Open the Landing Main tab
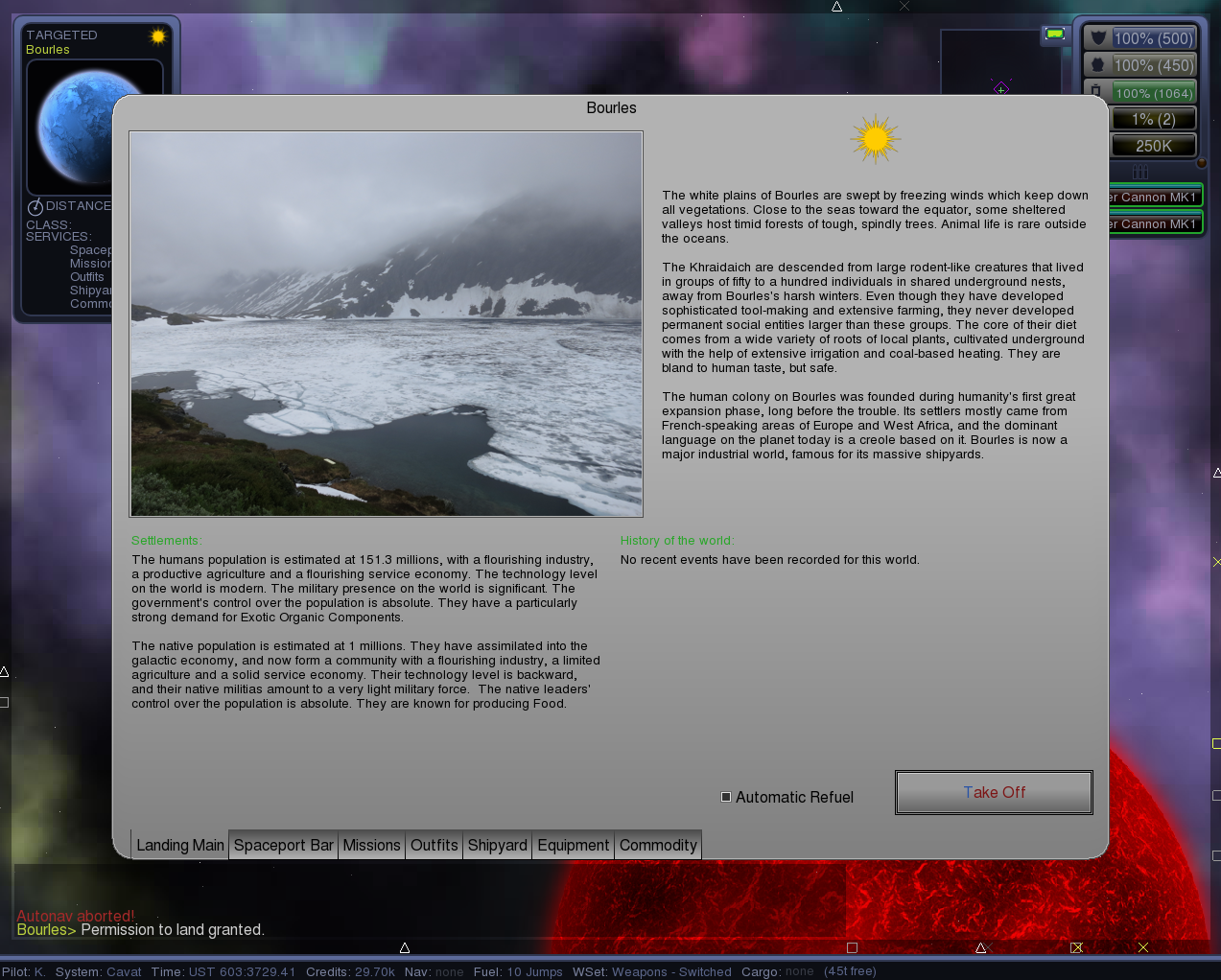 coord(180,845)
